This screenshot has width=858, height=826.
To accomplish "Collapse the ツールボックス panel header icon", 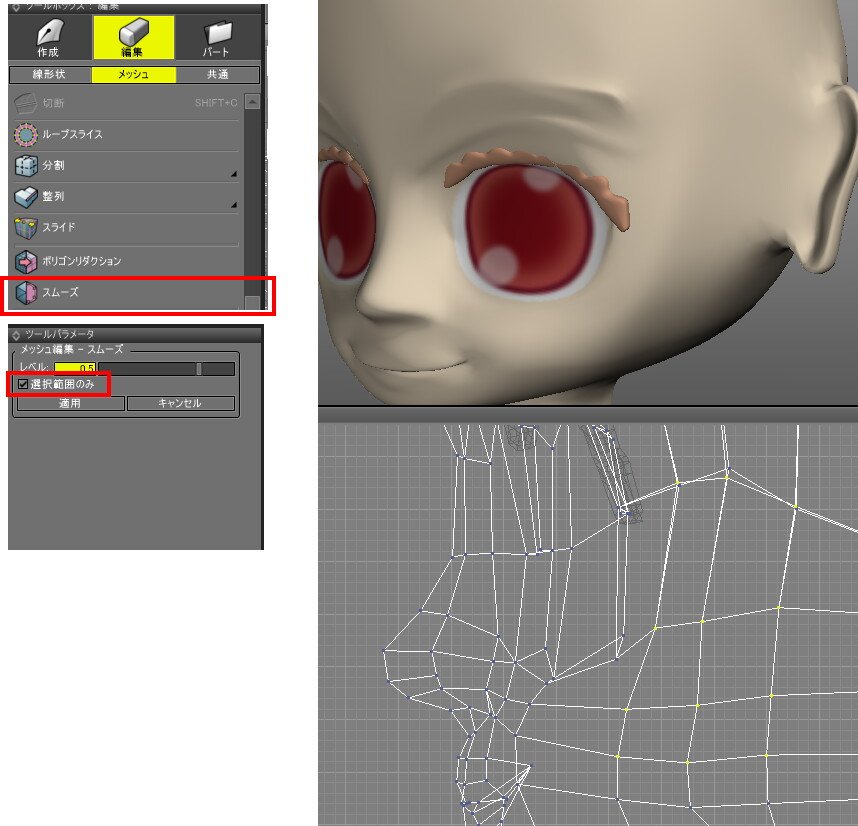I will [16, 7].
